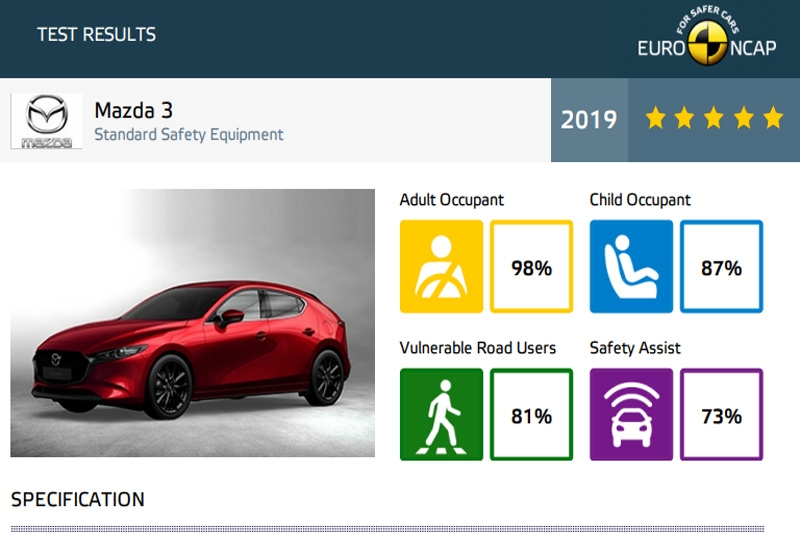800x533 pixels.
Task: Click the first gold rating star
Action: point(655,119)
